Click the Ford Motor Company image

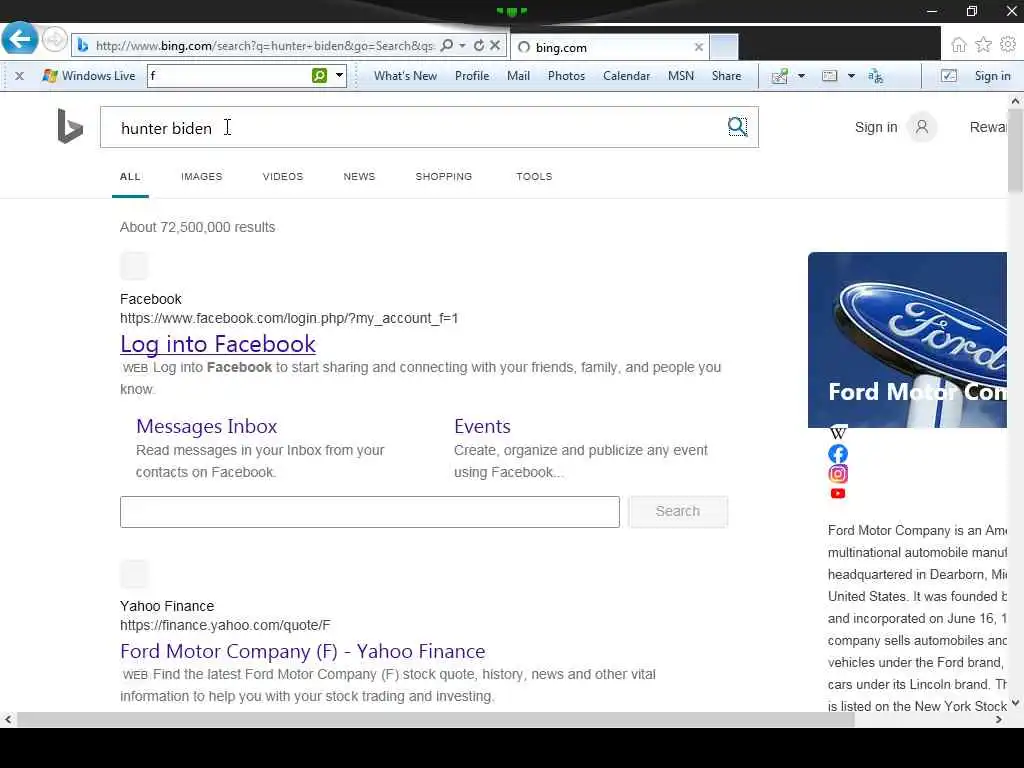907,340
